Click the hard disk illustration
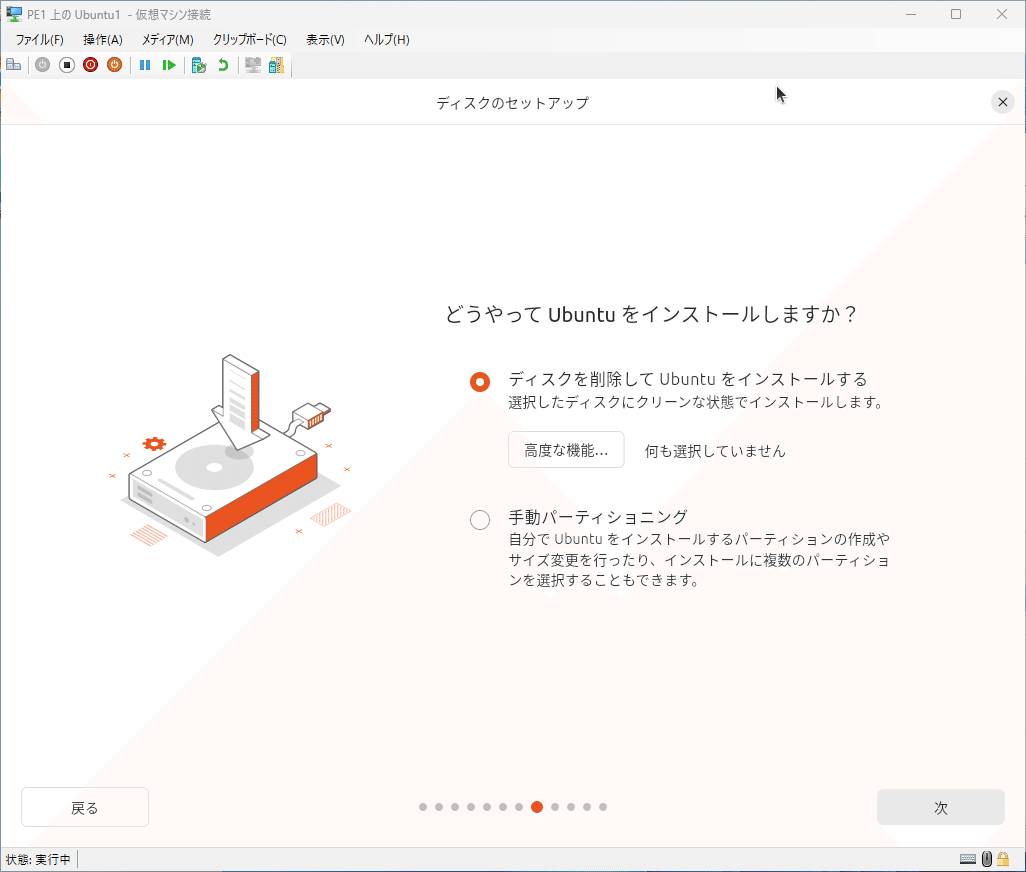Viewport: 1026px width, 872px height. tap(230, 456)
